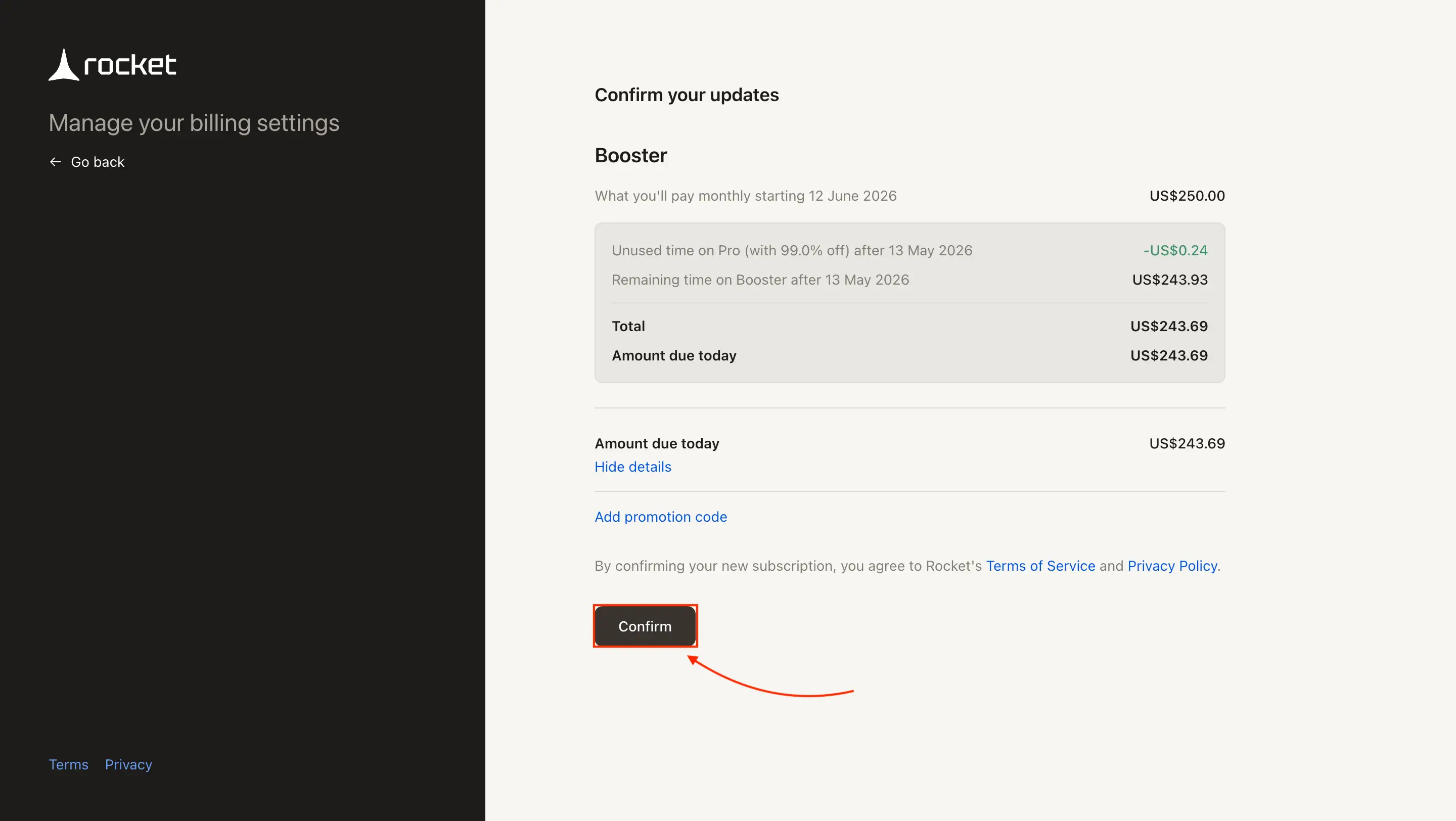The height and width of the screenshot is (821, 1456).
Task: Open Privacy in the footer
Action: pos(128,764)
